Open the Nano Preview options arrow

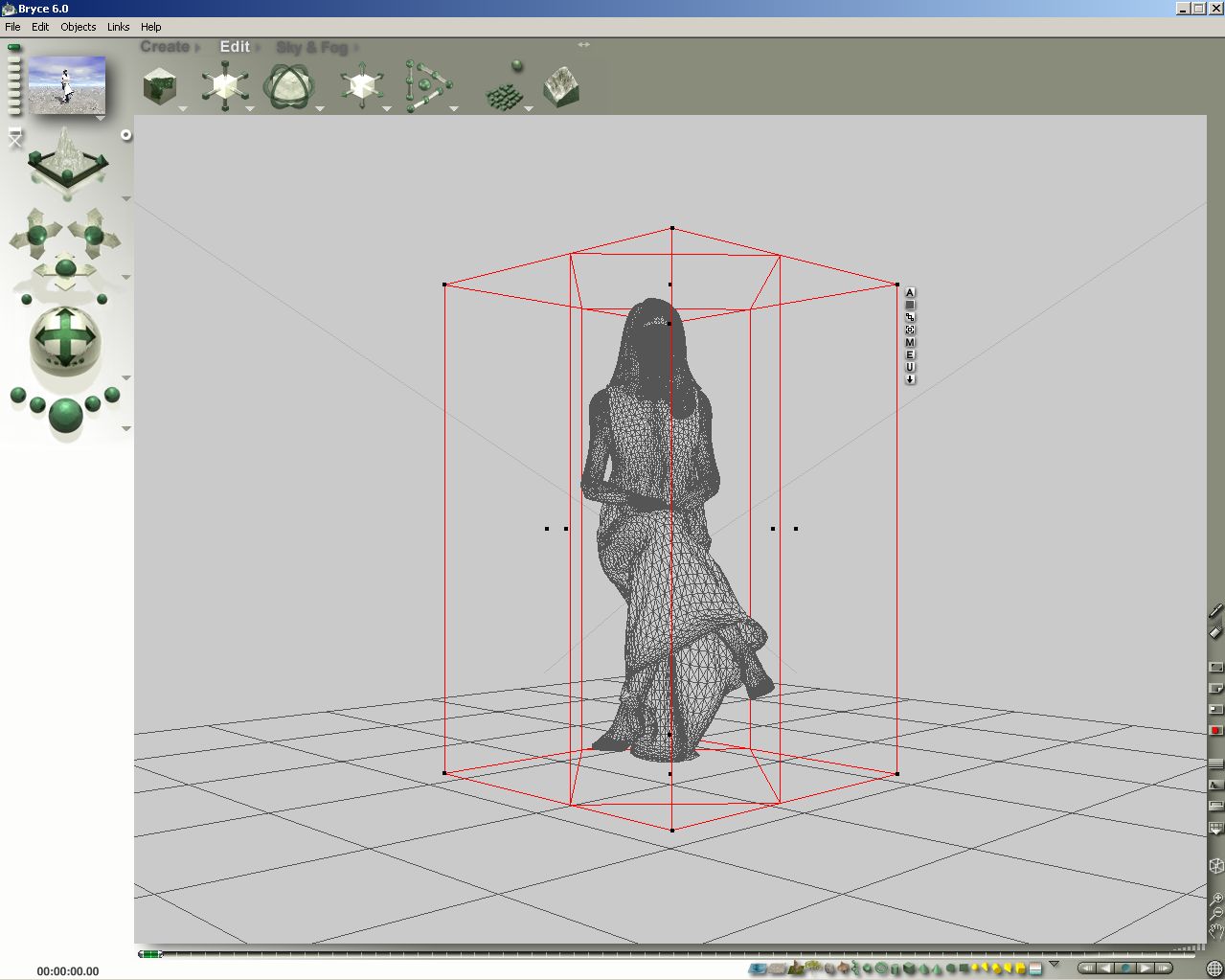(100, 119)
